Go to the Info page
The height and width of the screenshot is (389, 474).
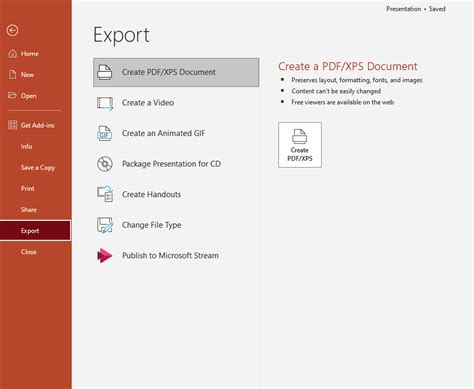(x=26, y=146)
